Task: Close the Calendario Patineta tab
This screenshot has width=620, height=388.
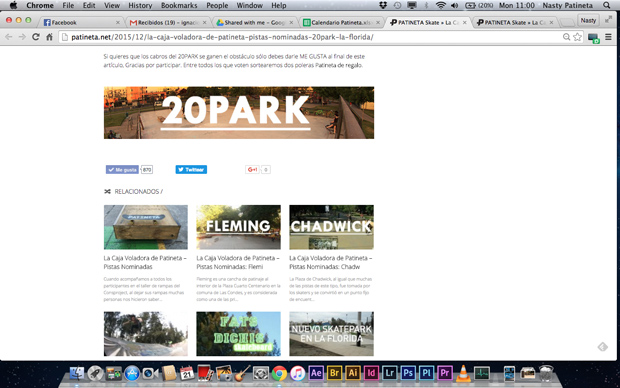Action: coord(378,23)
